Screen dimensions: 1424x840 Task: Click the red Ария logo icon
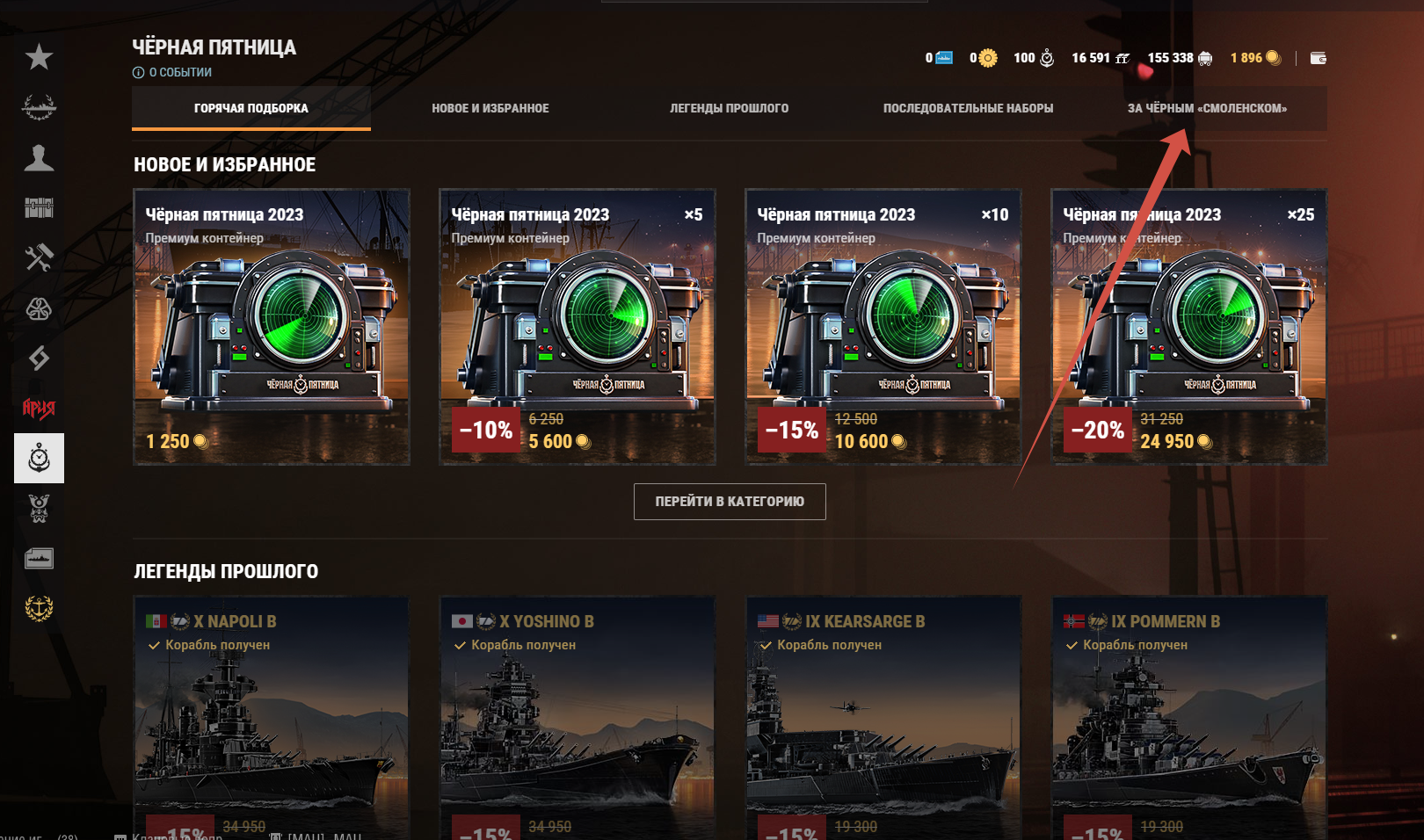pyautogui.click(x=39, y=408)
